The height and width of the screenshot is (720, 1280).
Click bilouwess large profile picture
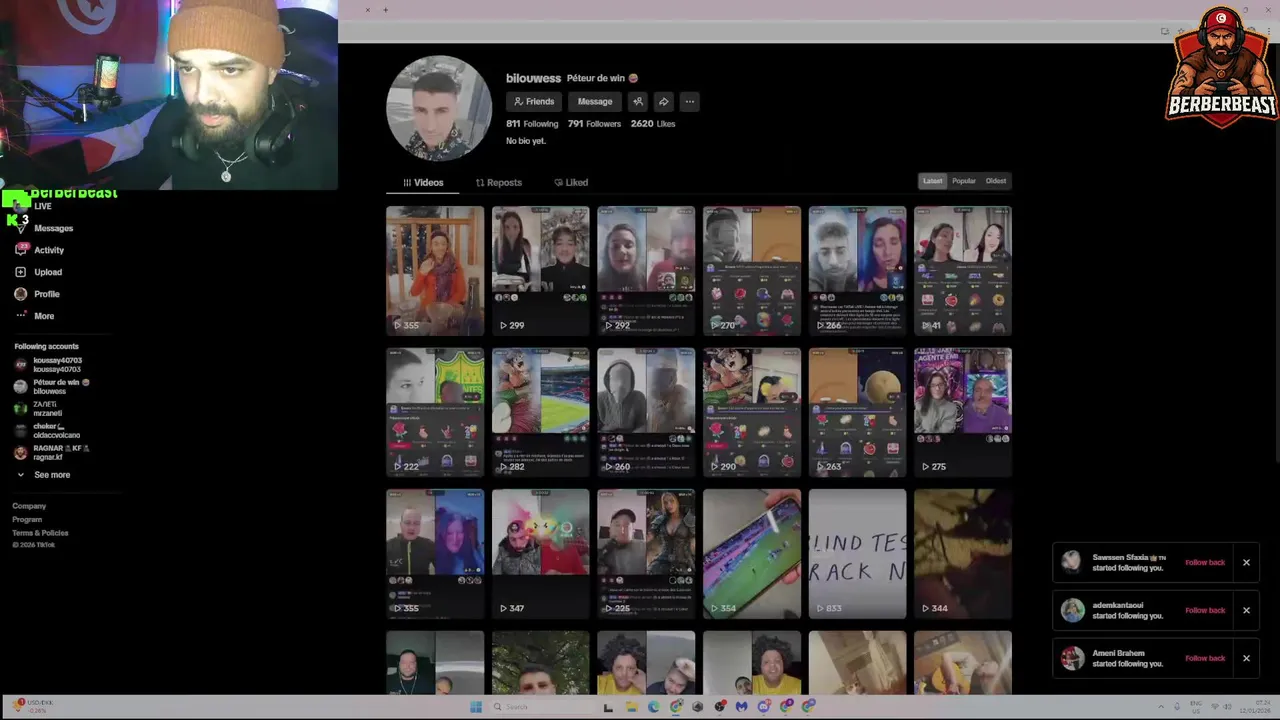[439, 108]
